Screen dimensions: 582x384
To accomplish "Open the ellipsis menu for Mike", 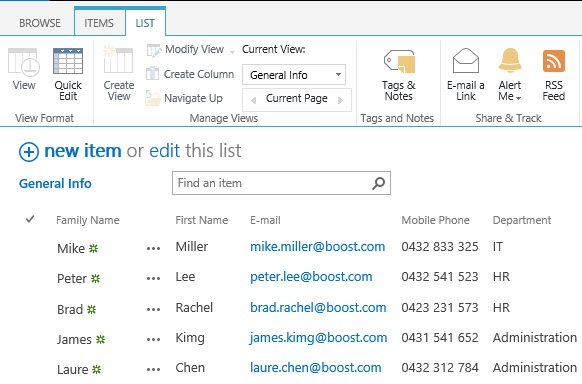I will [x=153, y=248].
